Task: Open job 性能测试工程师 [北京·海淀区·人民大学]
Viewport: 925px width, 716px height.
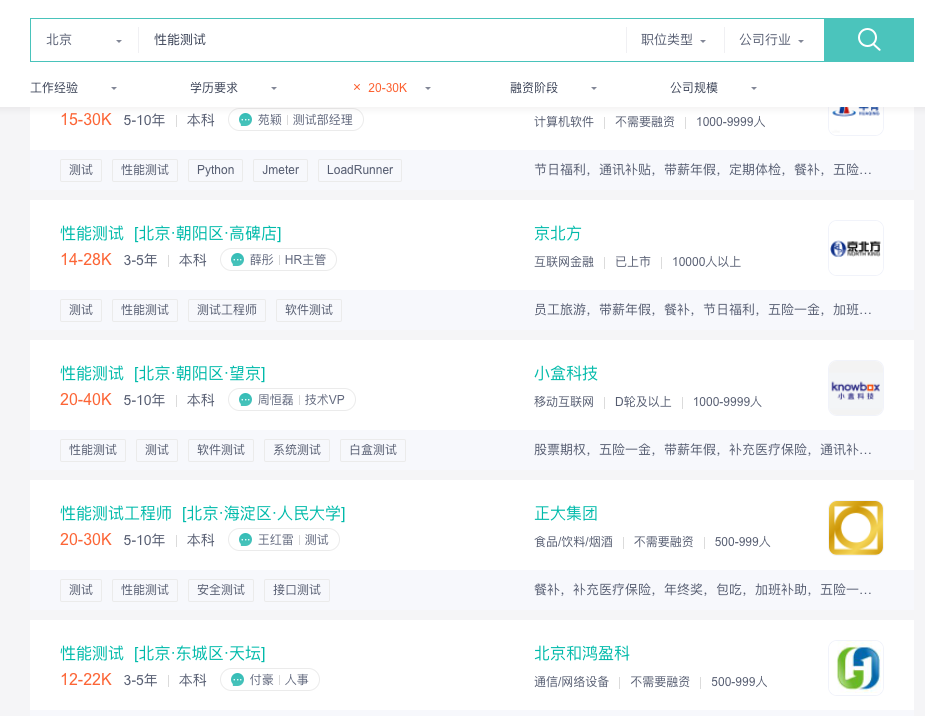Action: tap(203, 513)
